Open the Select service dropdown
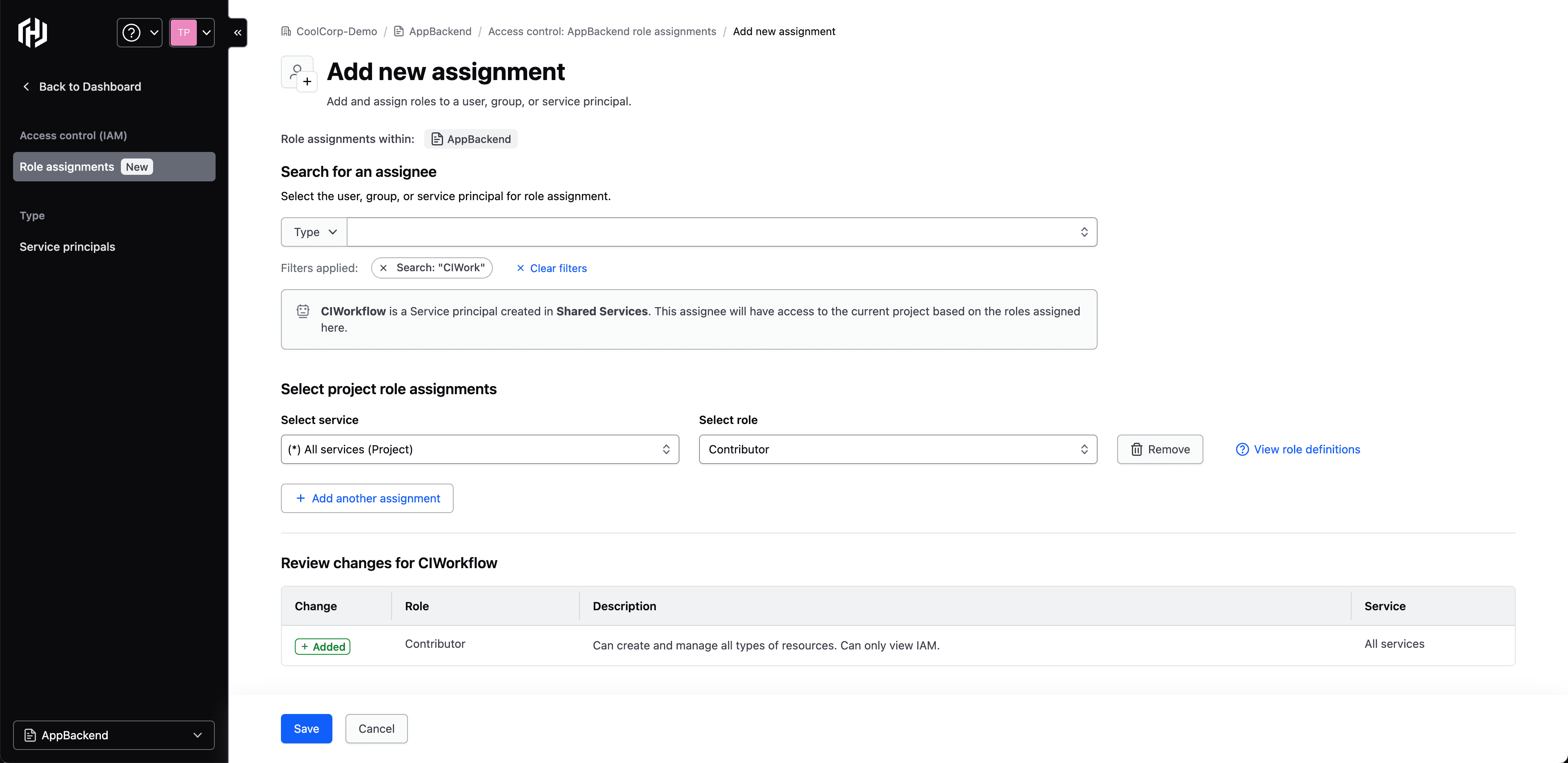The image size is (1568, 763). click(480, 449)
